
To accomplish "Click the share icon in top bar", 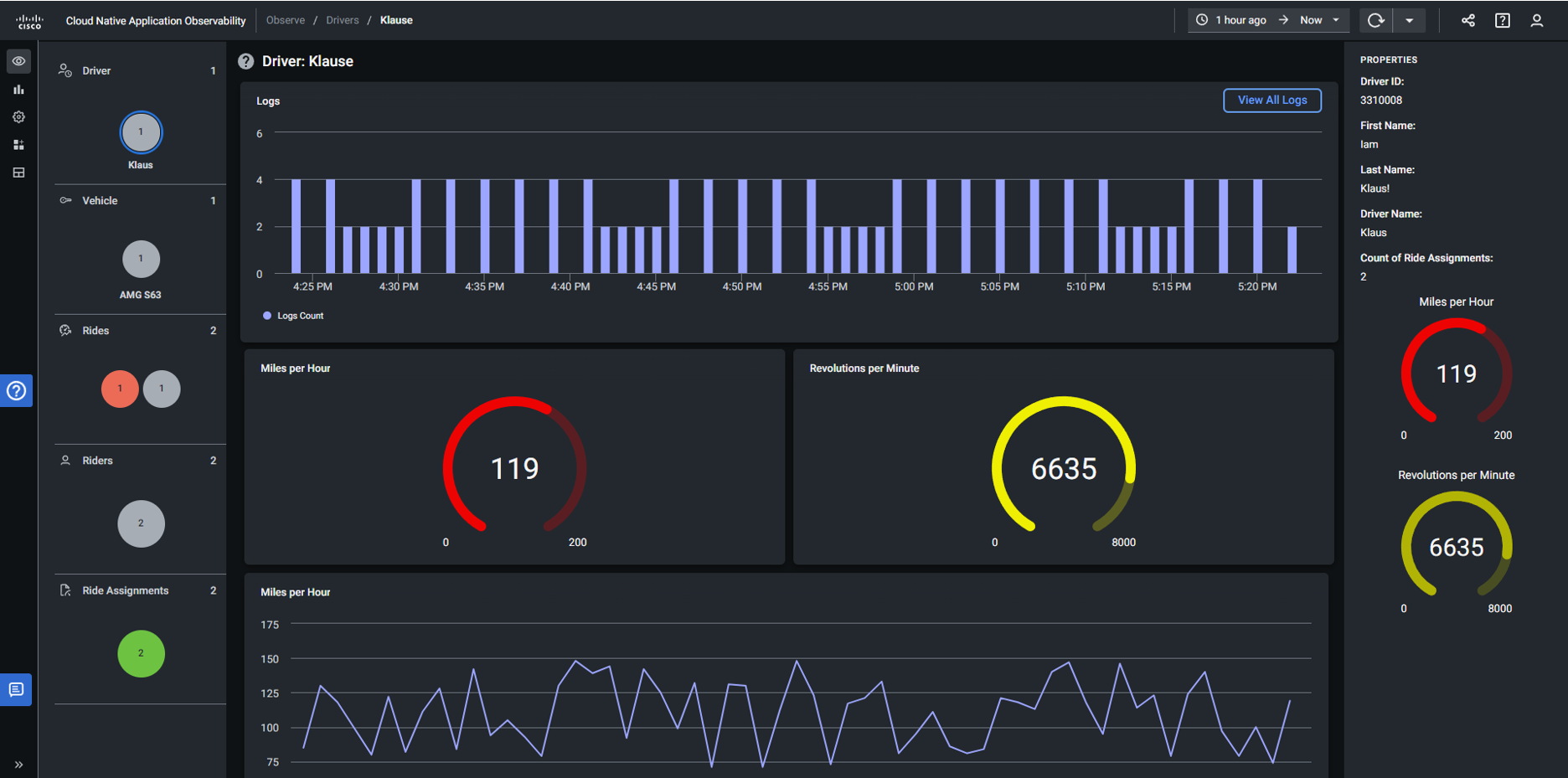I will (x=1467, y=20).
